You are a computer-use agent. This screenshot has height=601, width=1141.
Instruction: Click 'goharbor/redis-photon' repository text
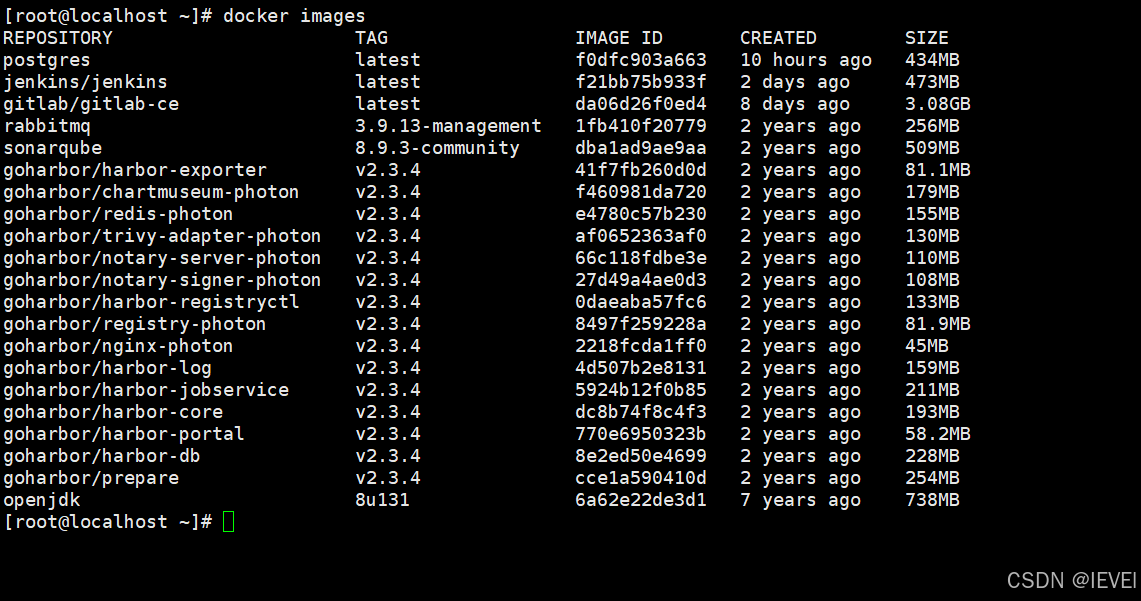click(119, 214)
